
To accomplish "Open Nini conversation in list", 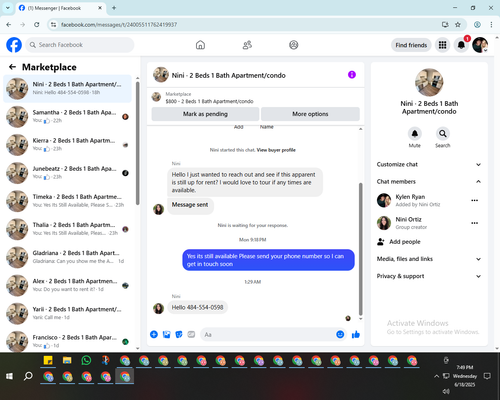I will [67, 88].
